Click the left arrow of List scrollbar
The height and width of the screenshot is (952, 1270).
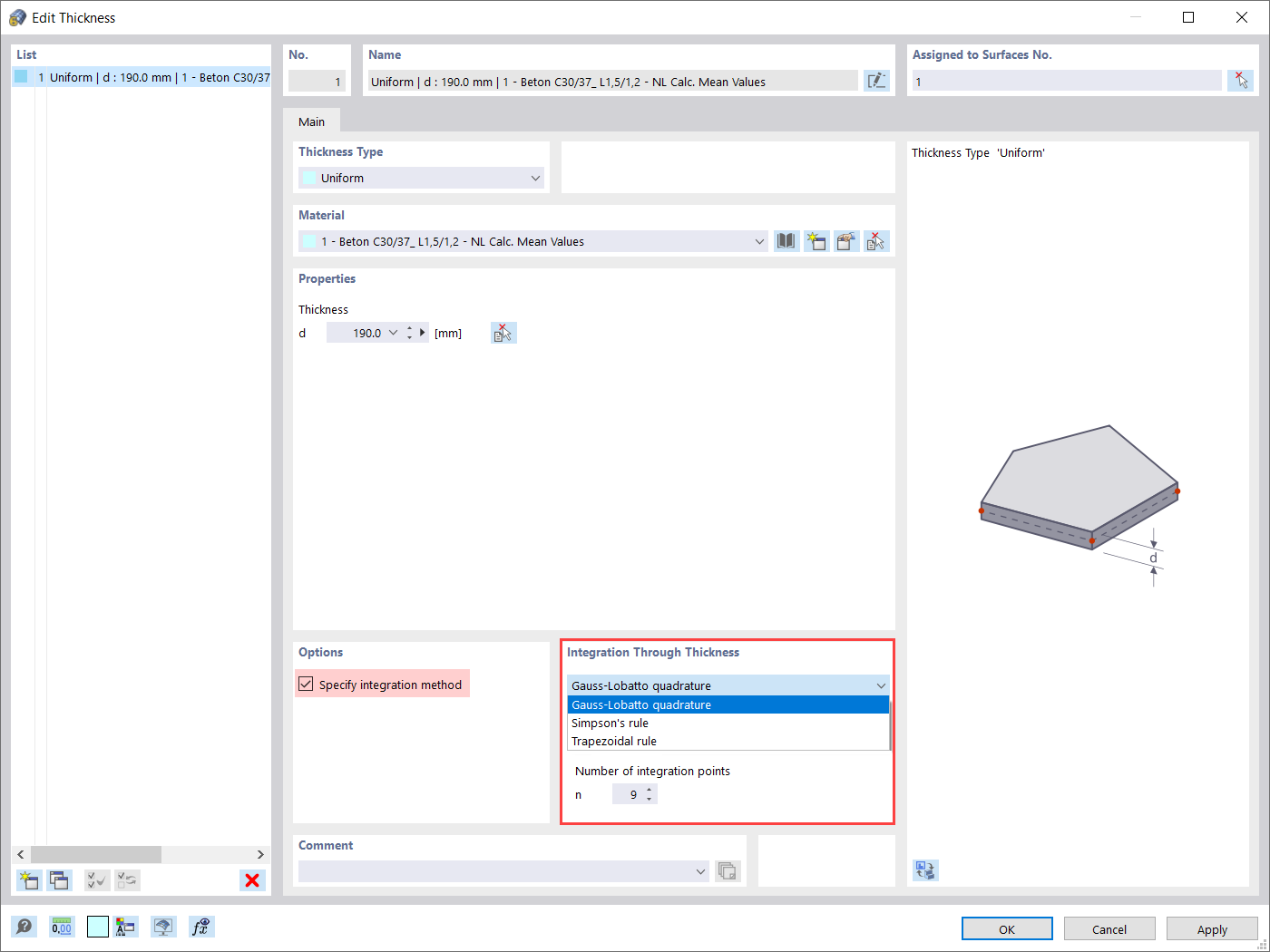pos(22,854)
